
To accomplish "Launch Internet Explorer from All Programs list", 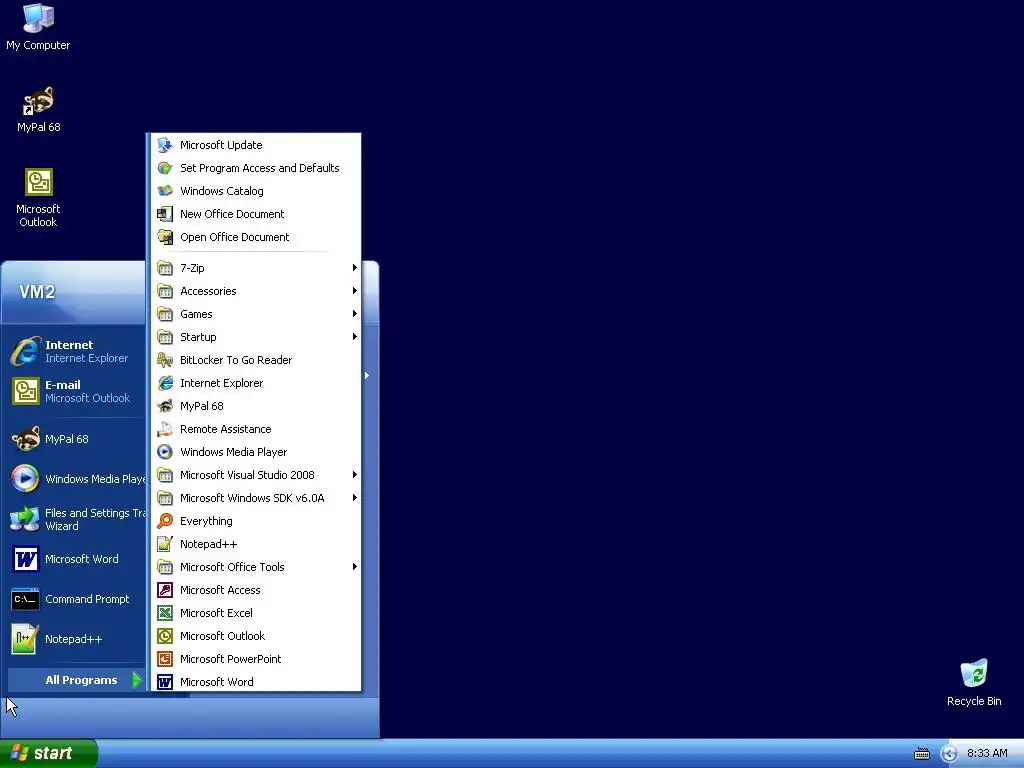I will pyautogui.click(x=256, y=383).
